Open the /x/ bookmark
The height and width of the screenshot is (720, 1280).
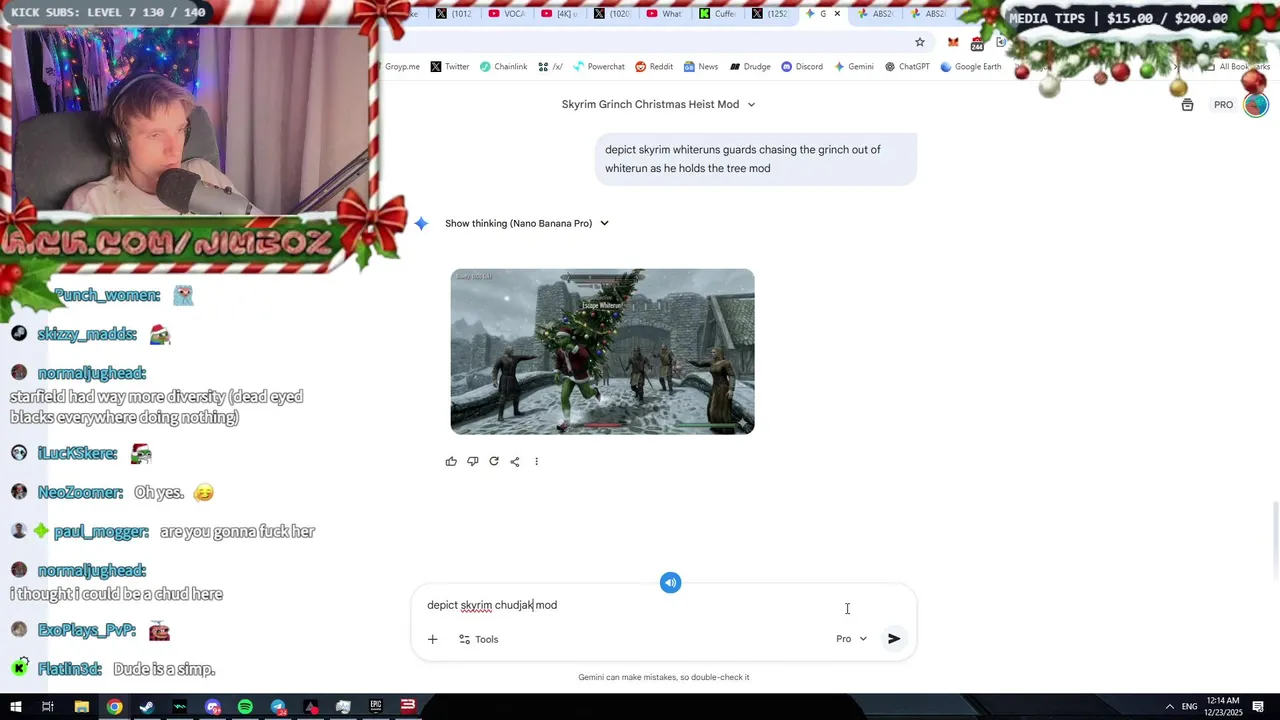[x=550, y=67]
